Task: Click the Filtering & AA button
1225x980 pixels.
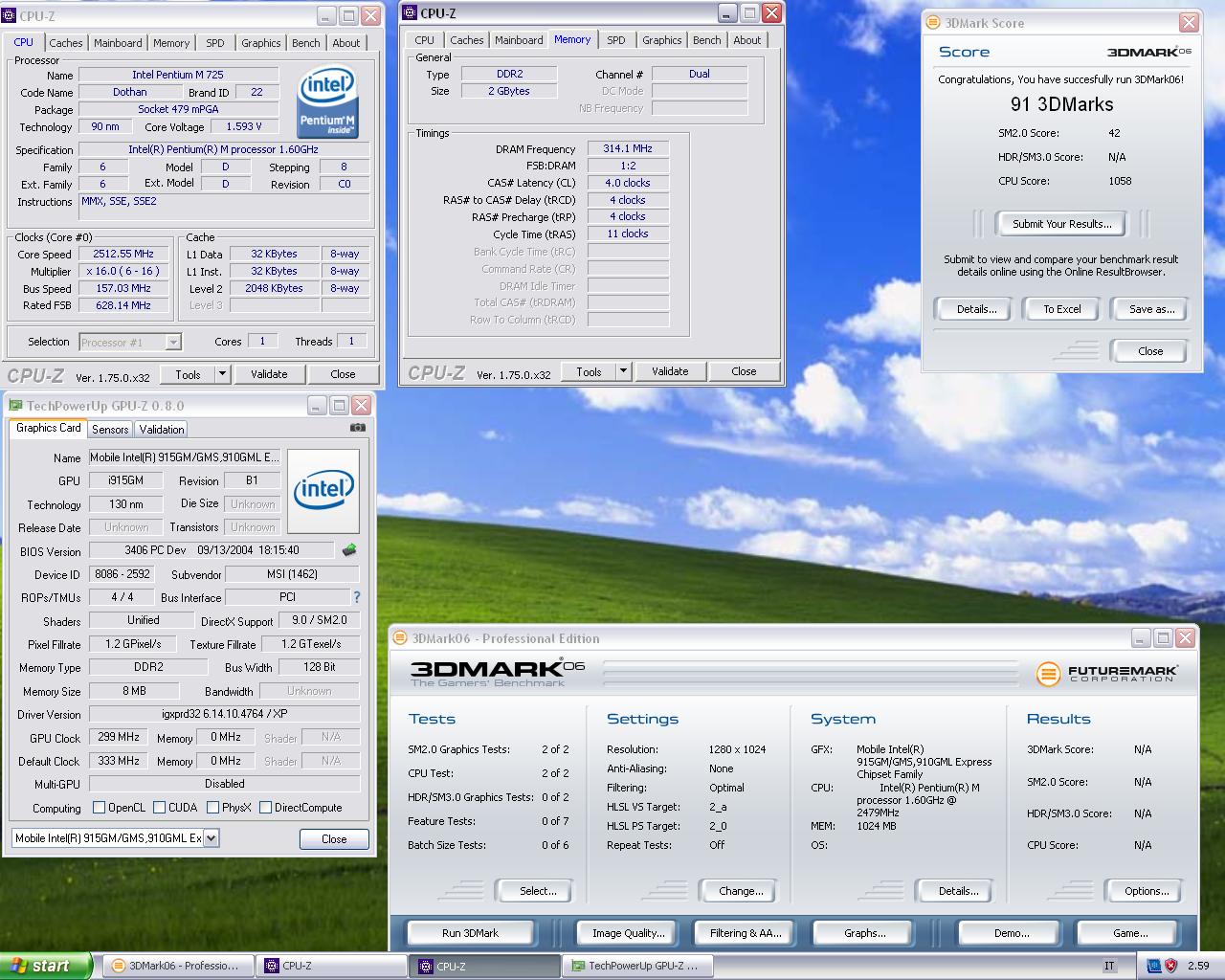Action: (x=746, y=933)
